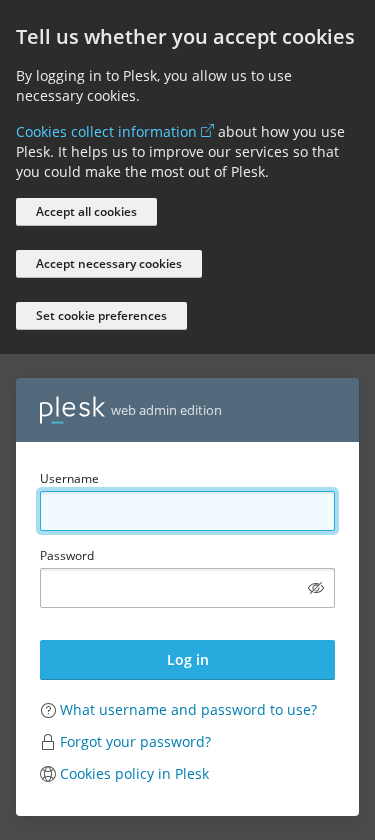Toggle password visibility with the eye icon

[x=316, y=588]
